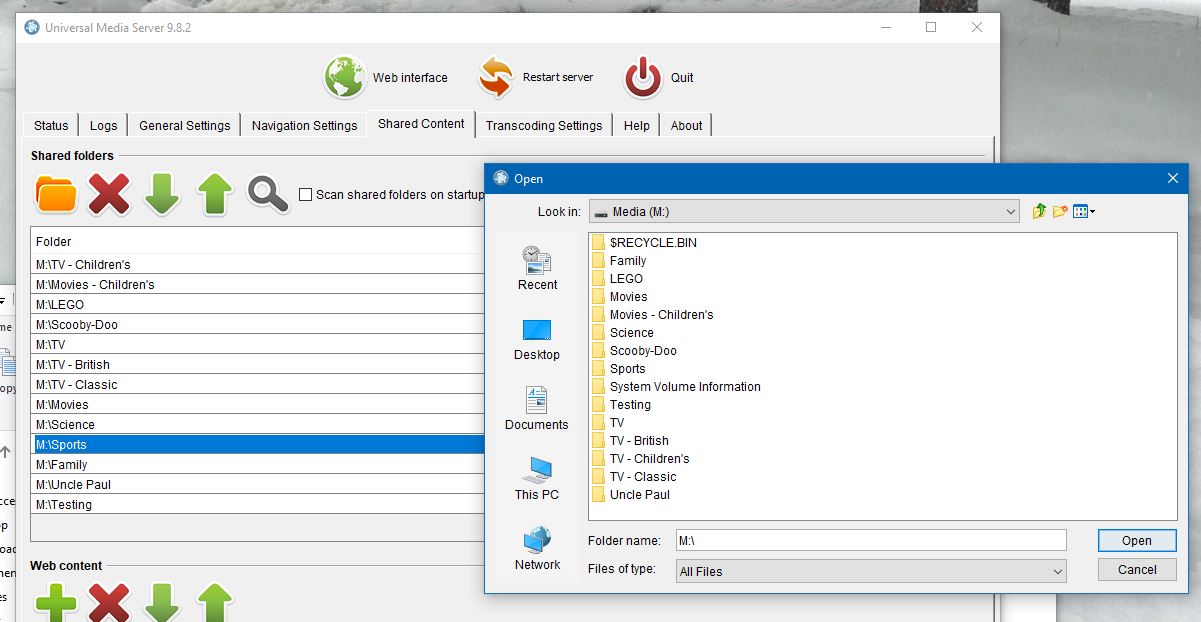This screenshot has height=622, width=1201.
Task: Move shared folder down with green arrow
Action: (162, 194)
